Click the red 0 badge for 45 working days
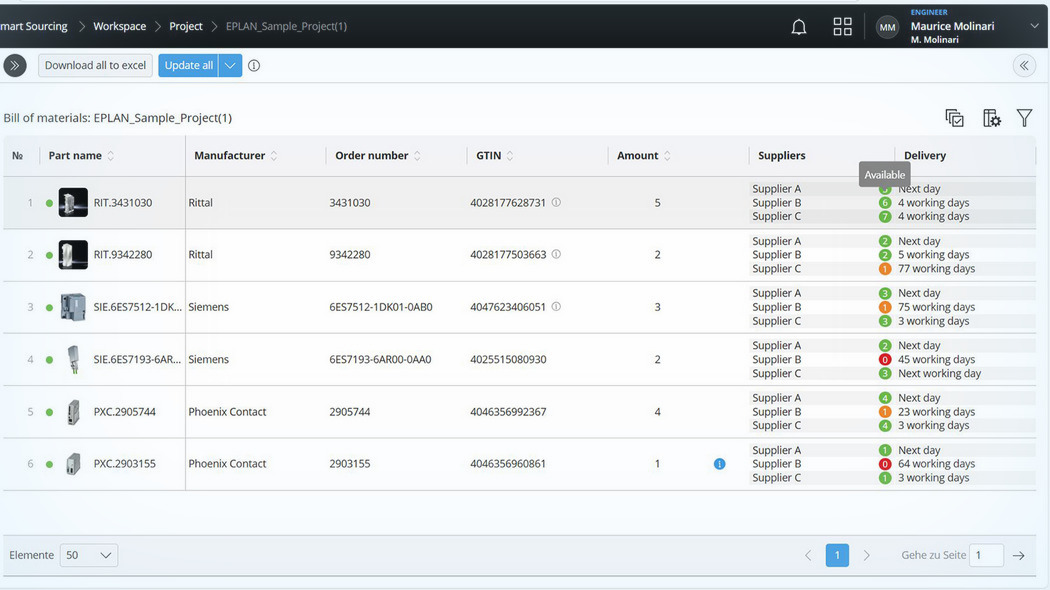The width and height of the screenshot is (1050, 590). 885,360
